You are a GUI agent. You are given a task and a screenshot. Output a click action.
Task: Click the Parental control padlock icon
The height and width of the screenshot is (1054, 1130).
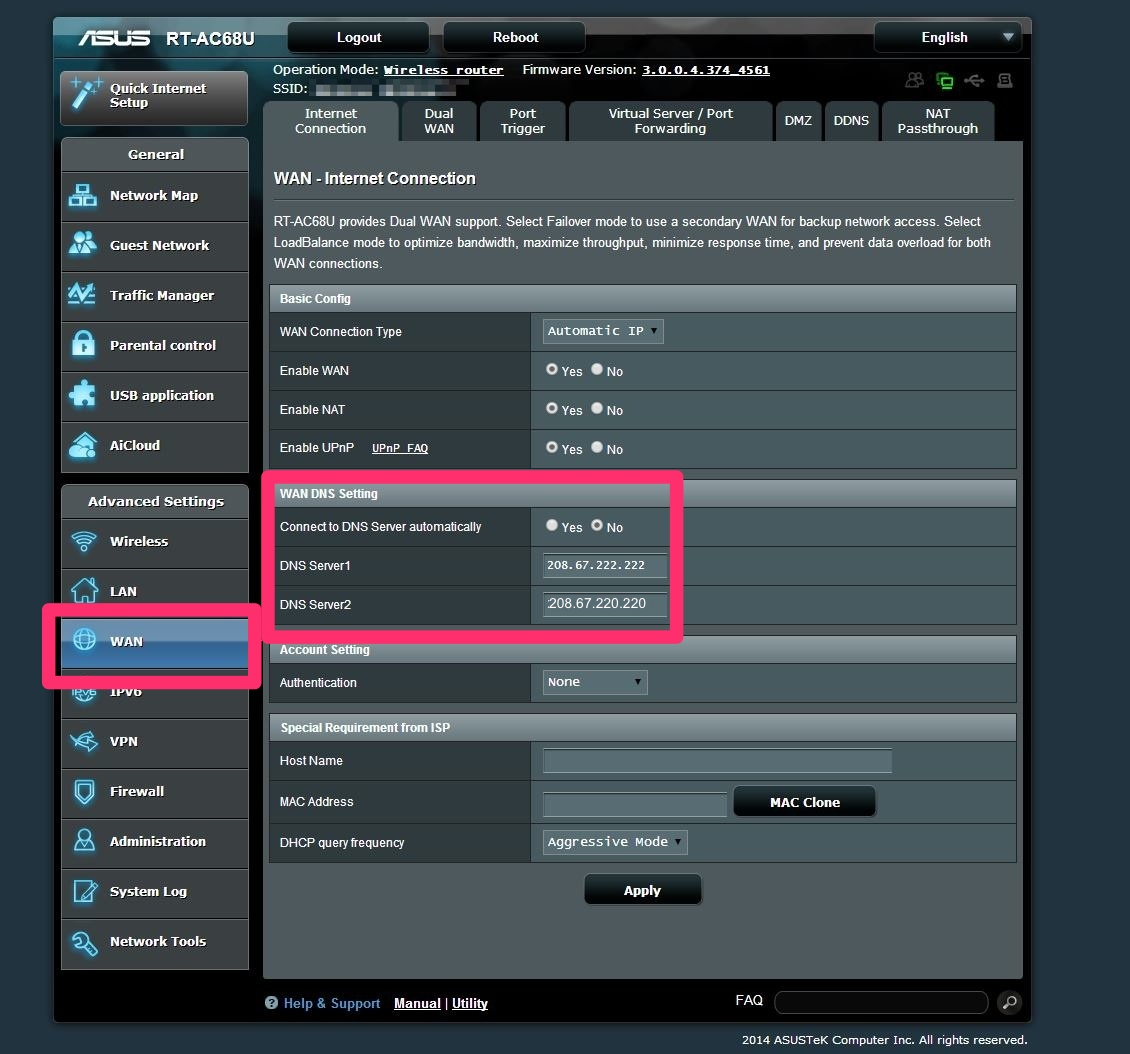click(84, 344)
